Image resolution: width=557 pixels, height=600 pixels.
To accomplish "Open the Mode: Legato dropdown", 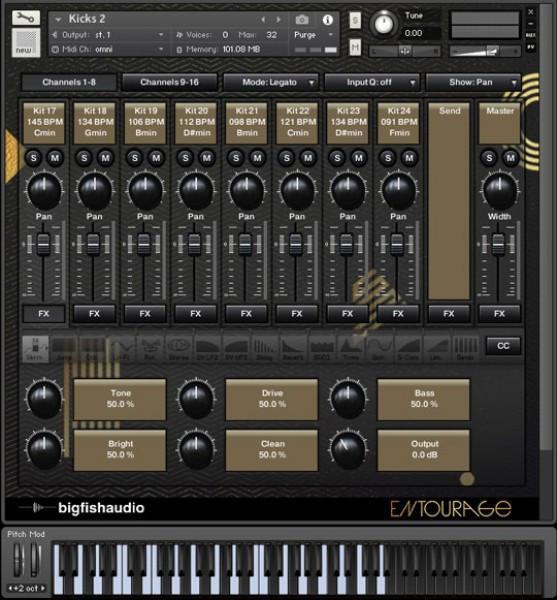I will (x=271, y=82).
